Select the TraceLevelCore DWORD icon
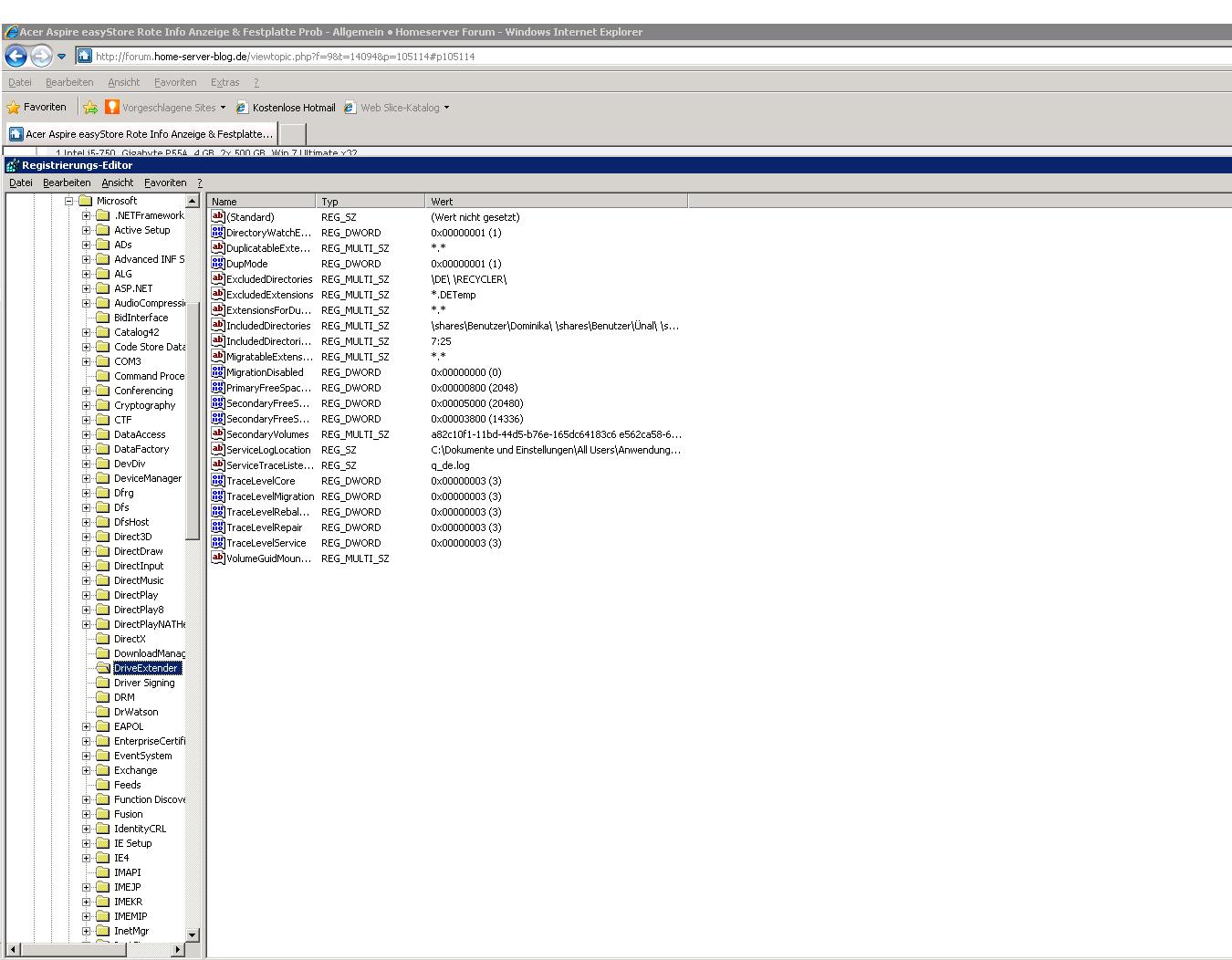This screenshot has width=1232, height=960. tap(217, 481)
